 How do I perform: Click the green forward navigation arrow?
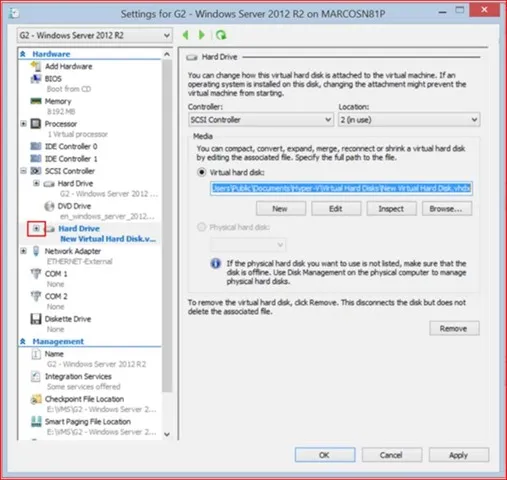tap(202, 35)
